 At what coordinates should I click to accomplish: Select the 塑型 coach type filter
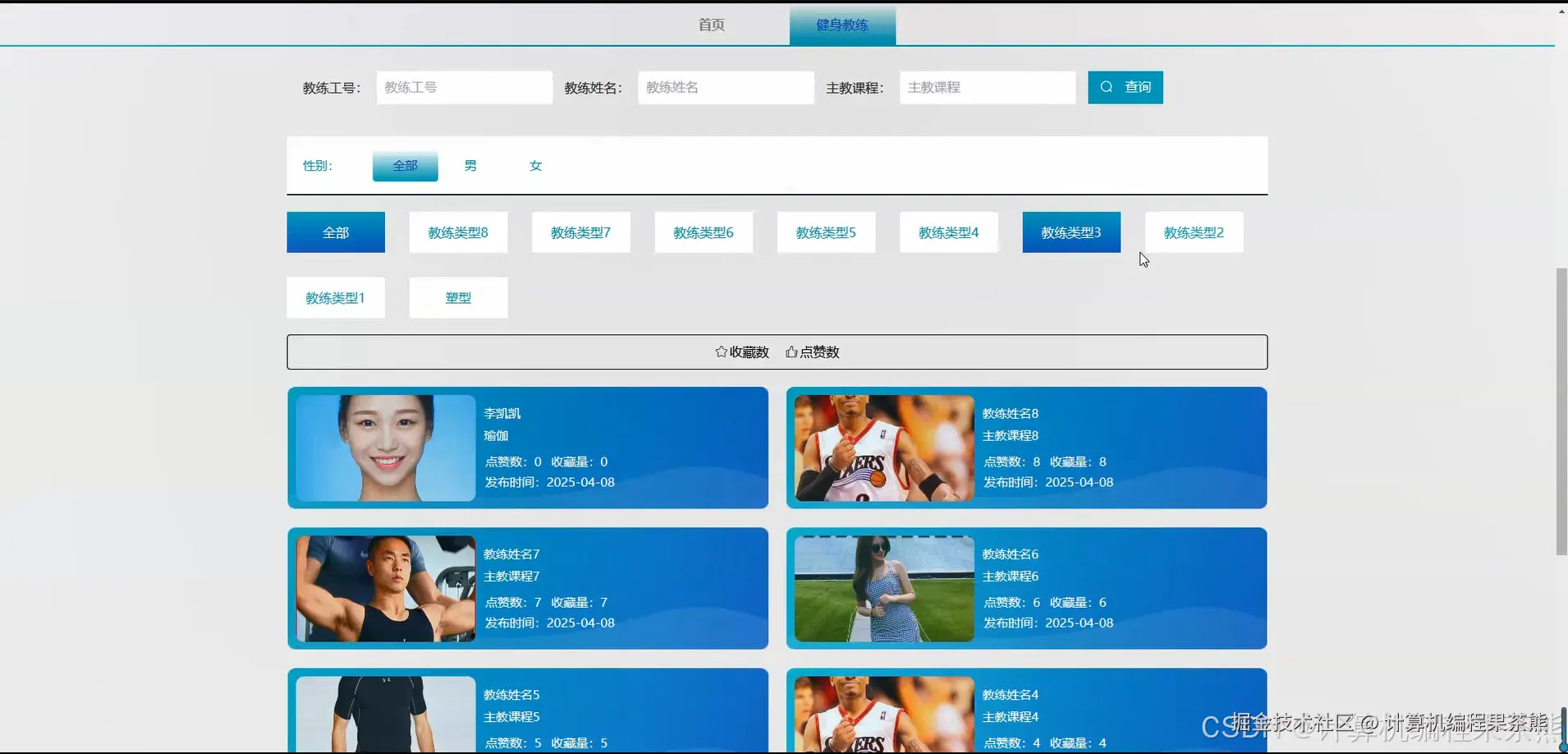tap(457, 297)
